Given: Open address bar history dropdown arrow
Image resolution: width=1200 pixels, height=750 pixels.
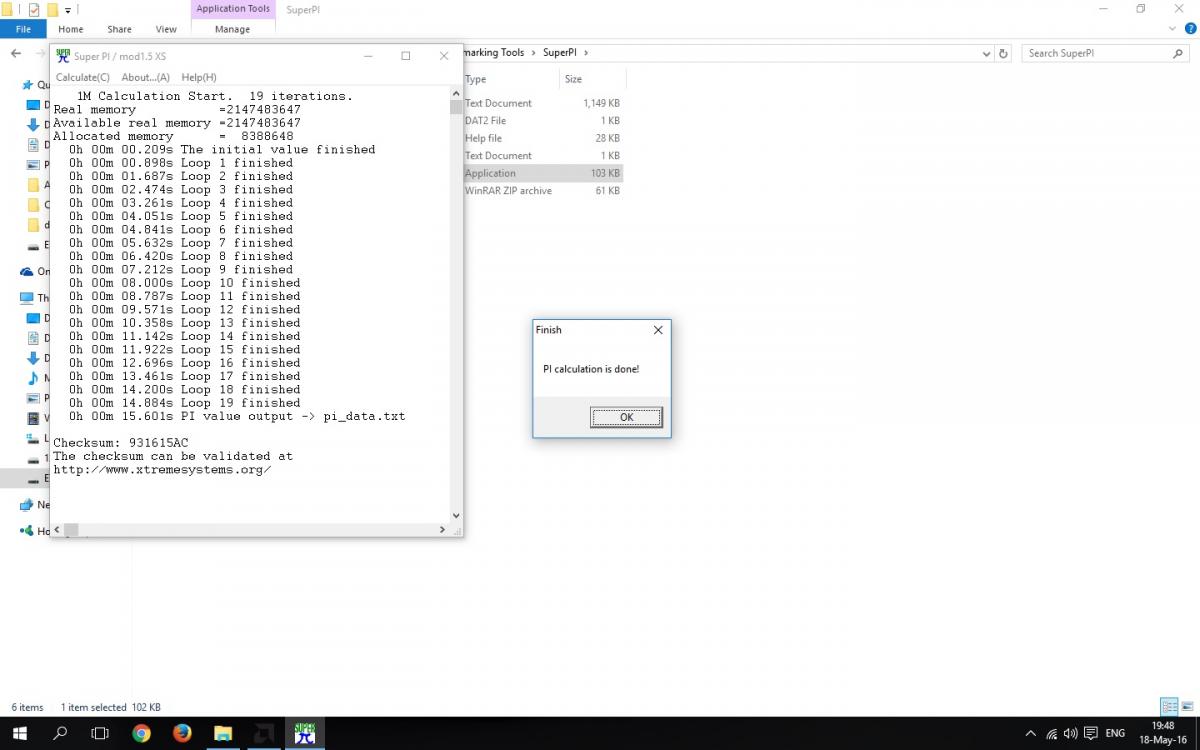Looking at the screenshot, I should (x=984, y=53).
